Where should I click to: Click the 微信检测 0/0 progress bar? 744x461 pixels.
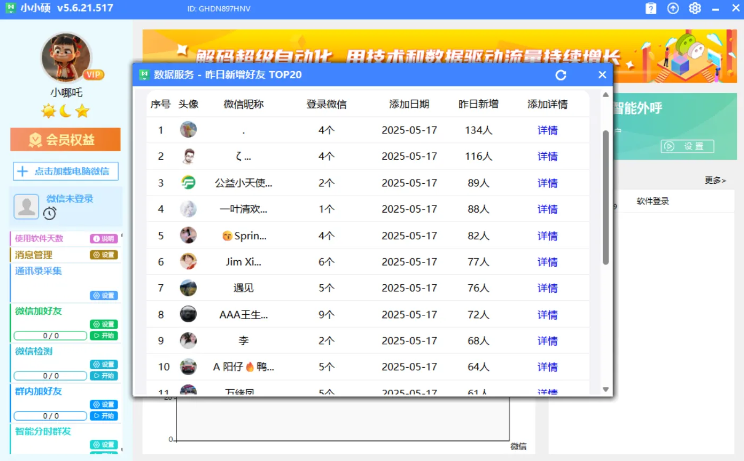tap(50, 376)
